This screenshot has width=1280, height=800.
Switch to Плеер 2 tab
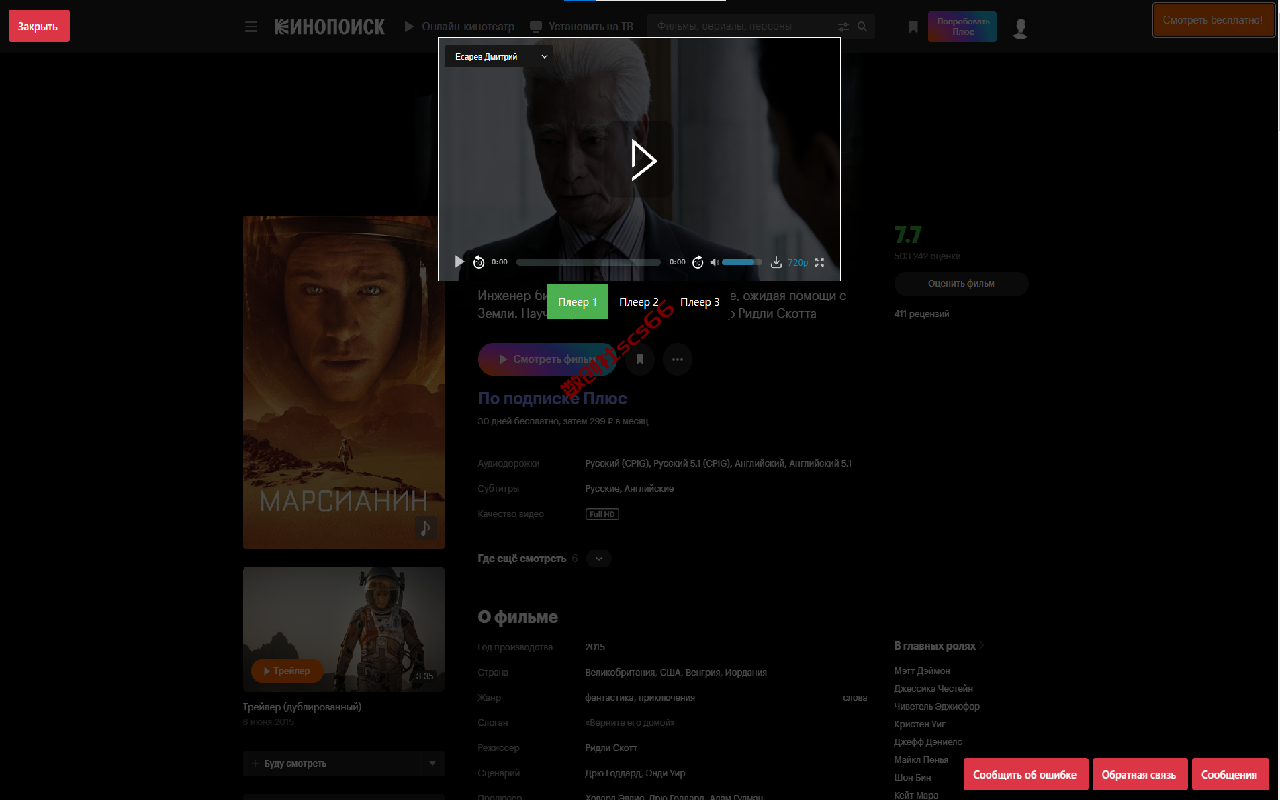tap(639, 302)
